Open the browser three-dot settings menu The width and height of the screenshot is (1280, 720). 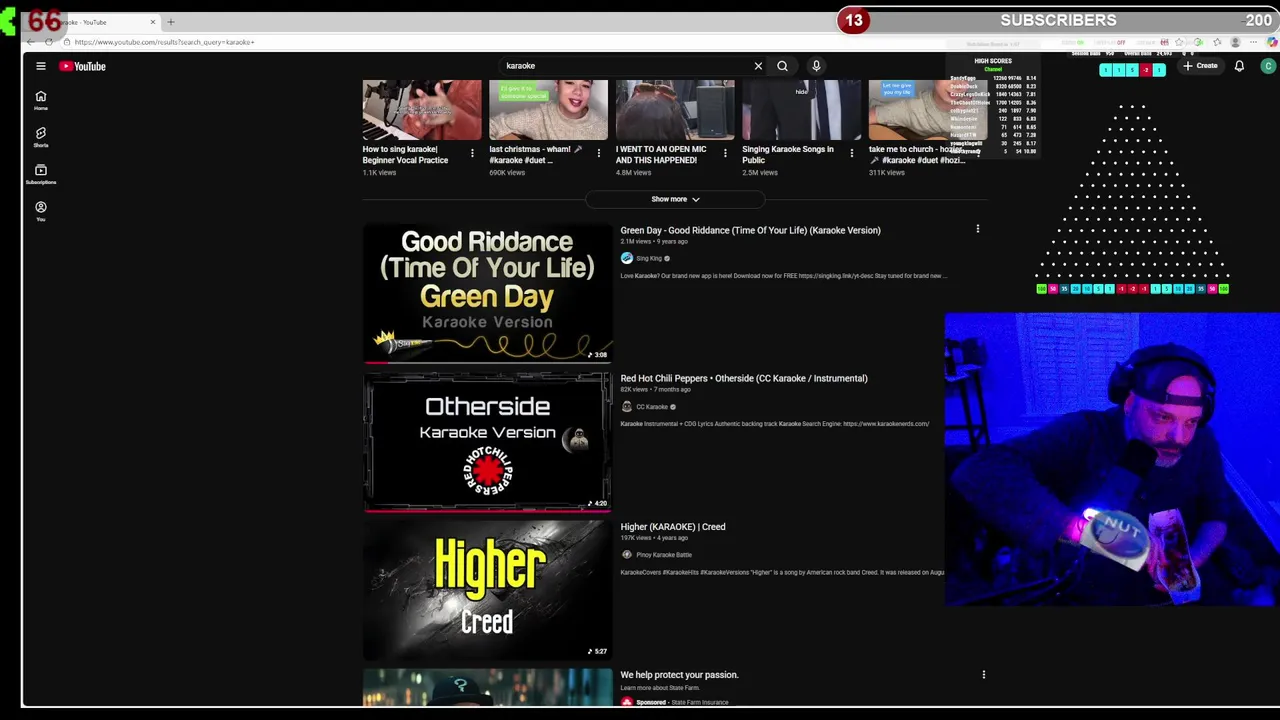point(1254,42)
